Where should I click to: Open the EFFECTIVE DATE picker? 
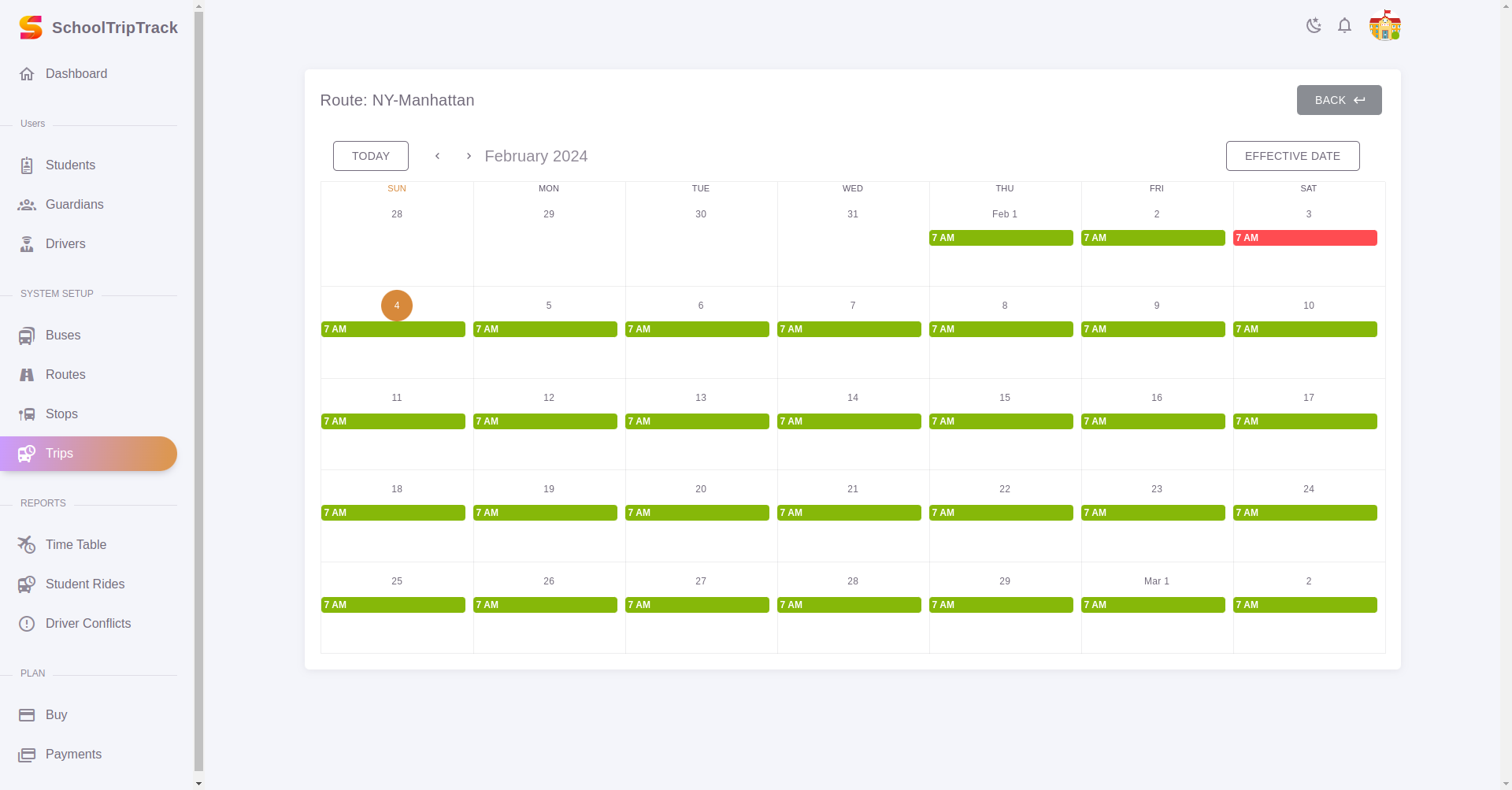coord(1292,155)
